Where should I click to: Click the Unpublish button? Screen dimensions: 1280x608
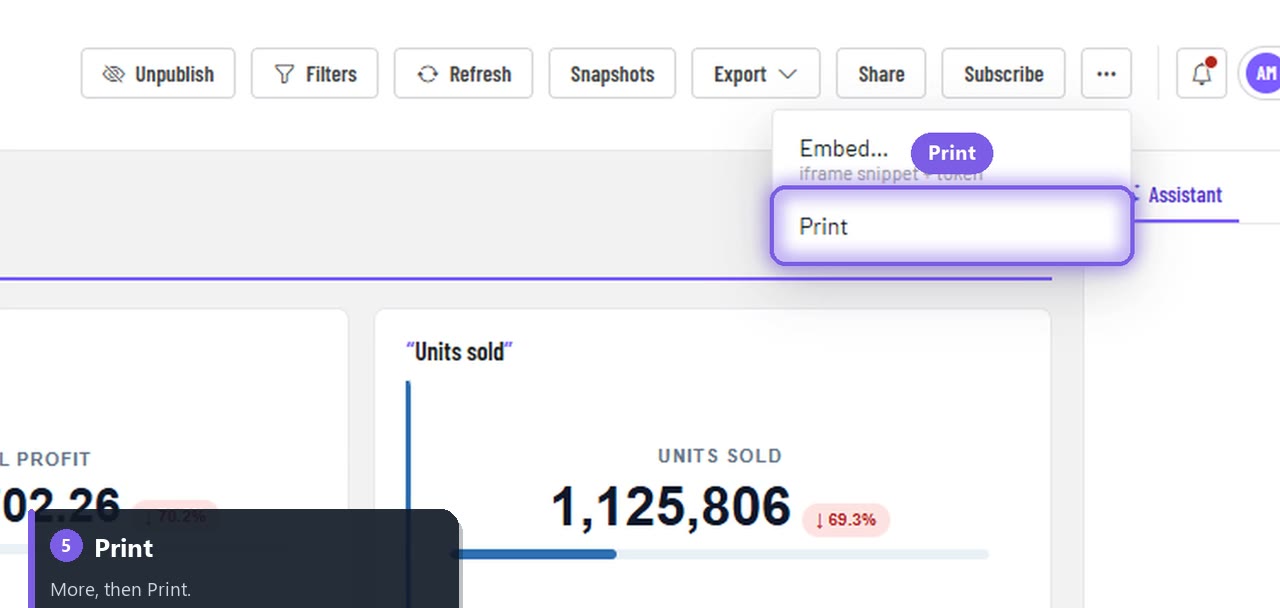pyautogui.click(x=158, y=74)
